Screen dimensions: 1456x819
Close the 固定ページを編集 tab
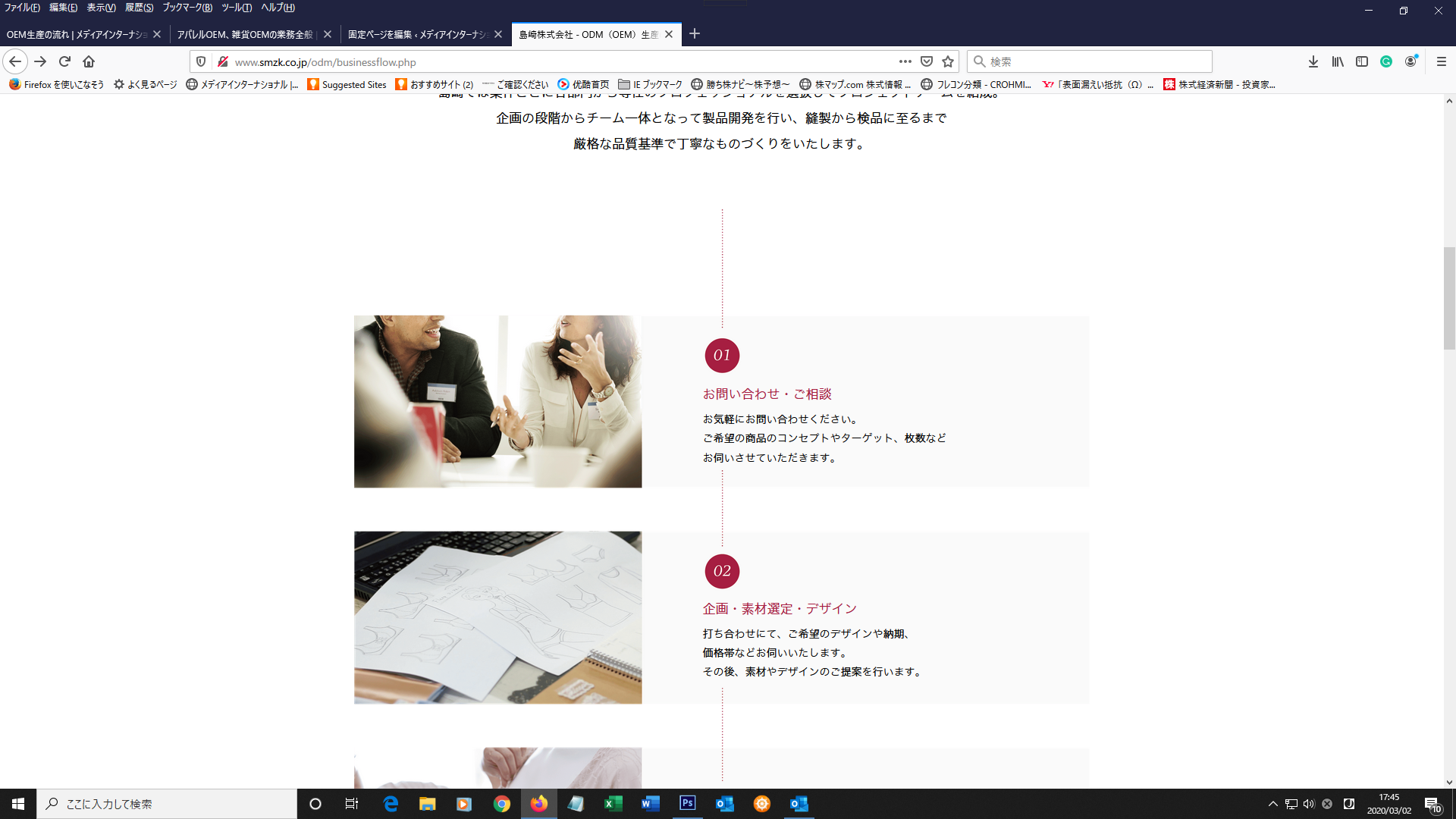[x=498, y=34]
